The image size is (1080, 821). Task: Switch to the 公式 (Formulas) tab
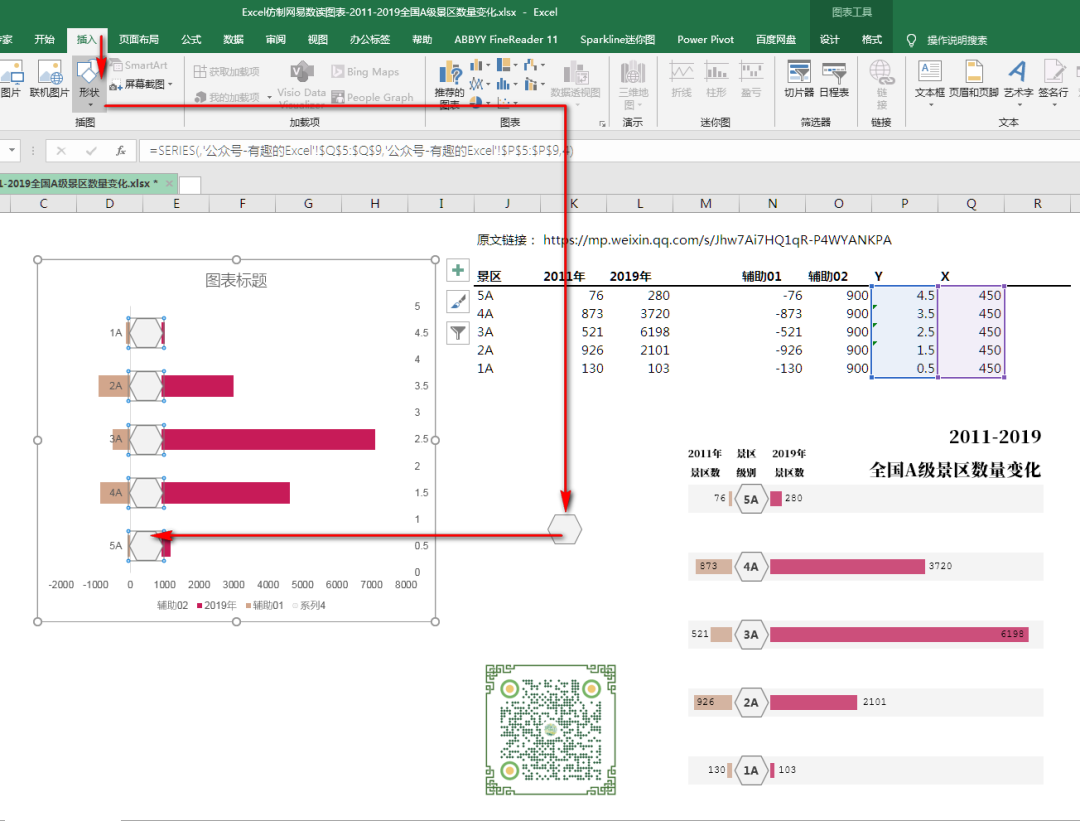click(191, 39)
